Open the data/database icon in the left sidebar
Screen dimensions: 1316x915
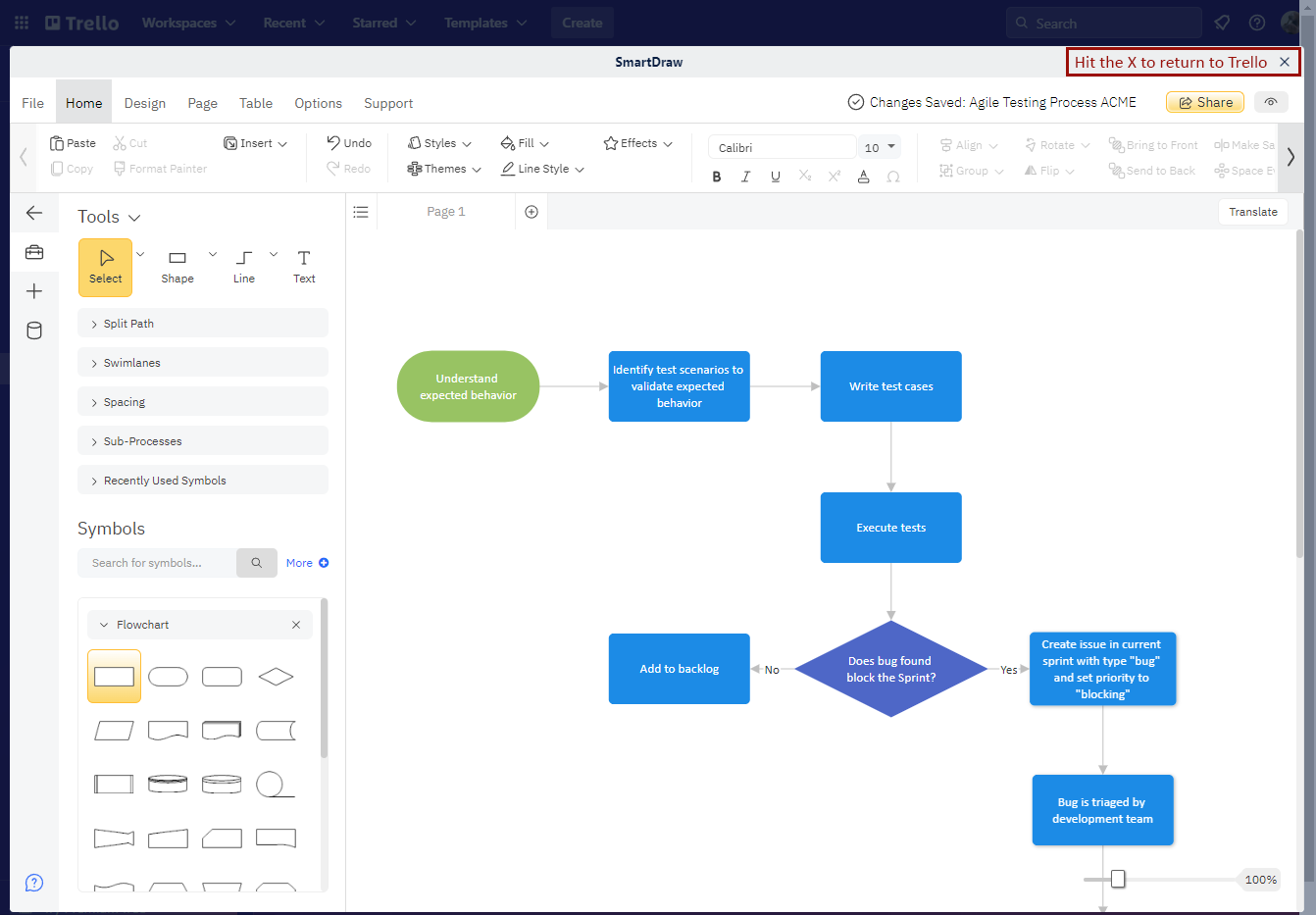tap(34, 330)
